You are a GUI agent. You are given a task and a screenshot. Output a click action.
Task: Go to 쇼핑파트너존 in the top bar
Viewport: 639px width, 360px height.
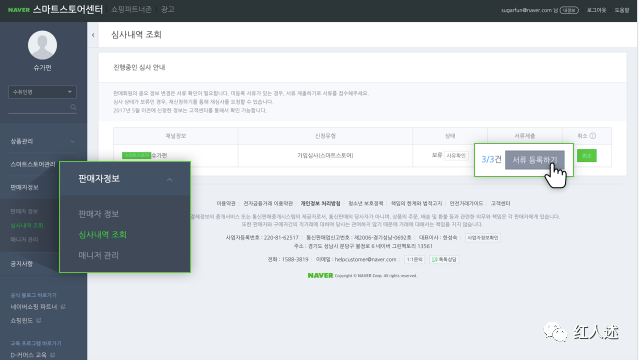[131, 9]
